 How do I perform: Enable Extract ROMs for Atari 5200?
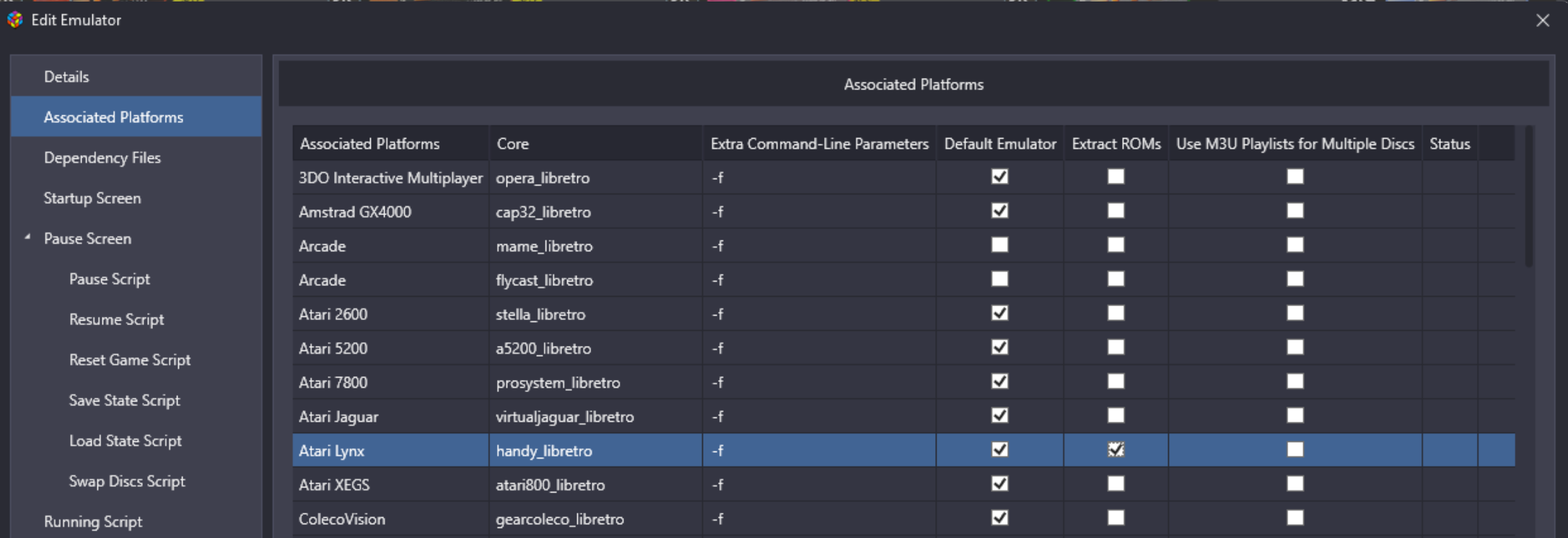pyautogui.click(x=1116, y=347)
